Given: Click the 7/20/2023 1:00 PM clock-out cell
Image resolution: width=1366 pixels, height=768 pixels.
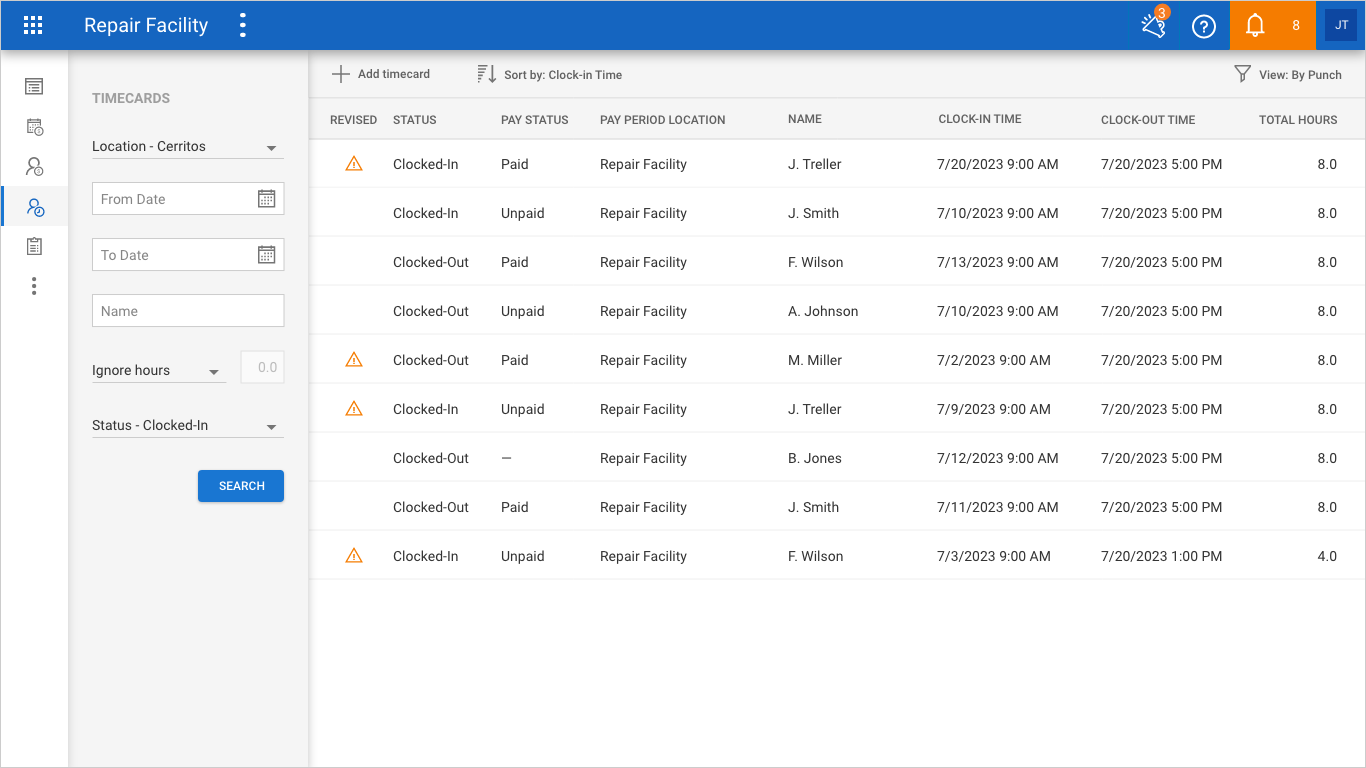Looking at the screenshot, I should pos(1162,556).
